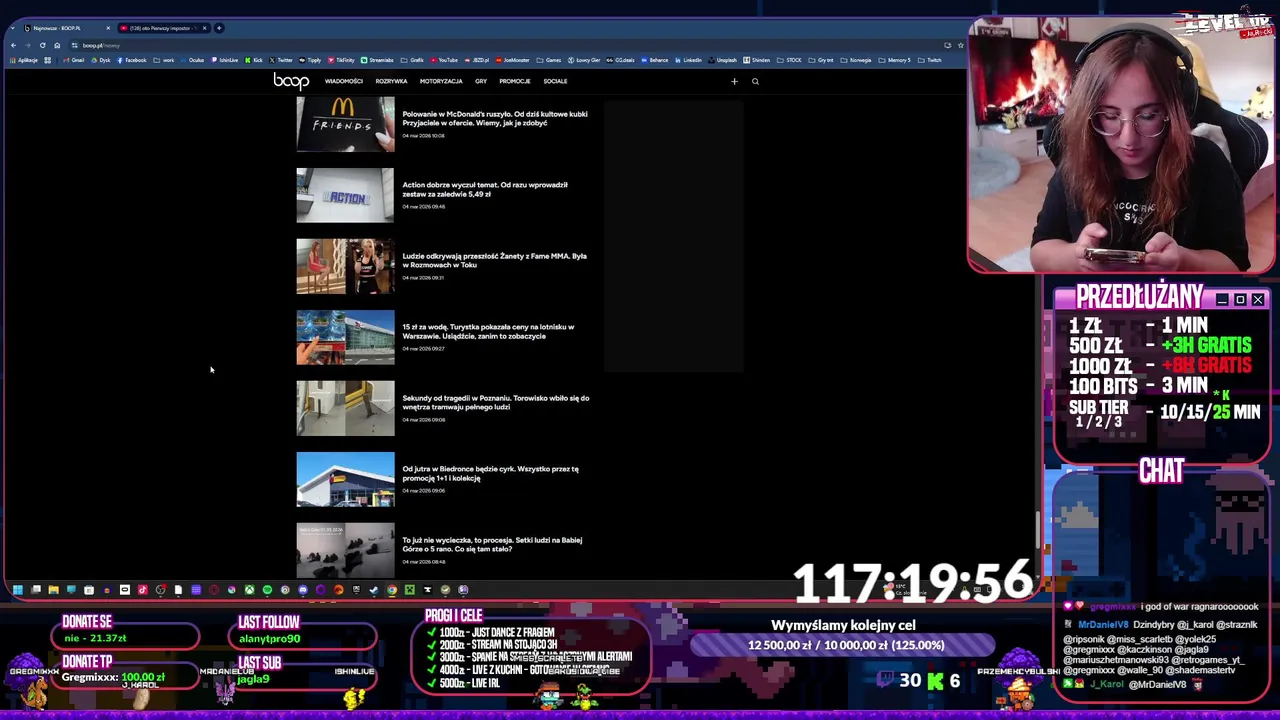
Task: Click the boop site logo
Action: point(291,81)
